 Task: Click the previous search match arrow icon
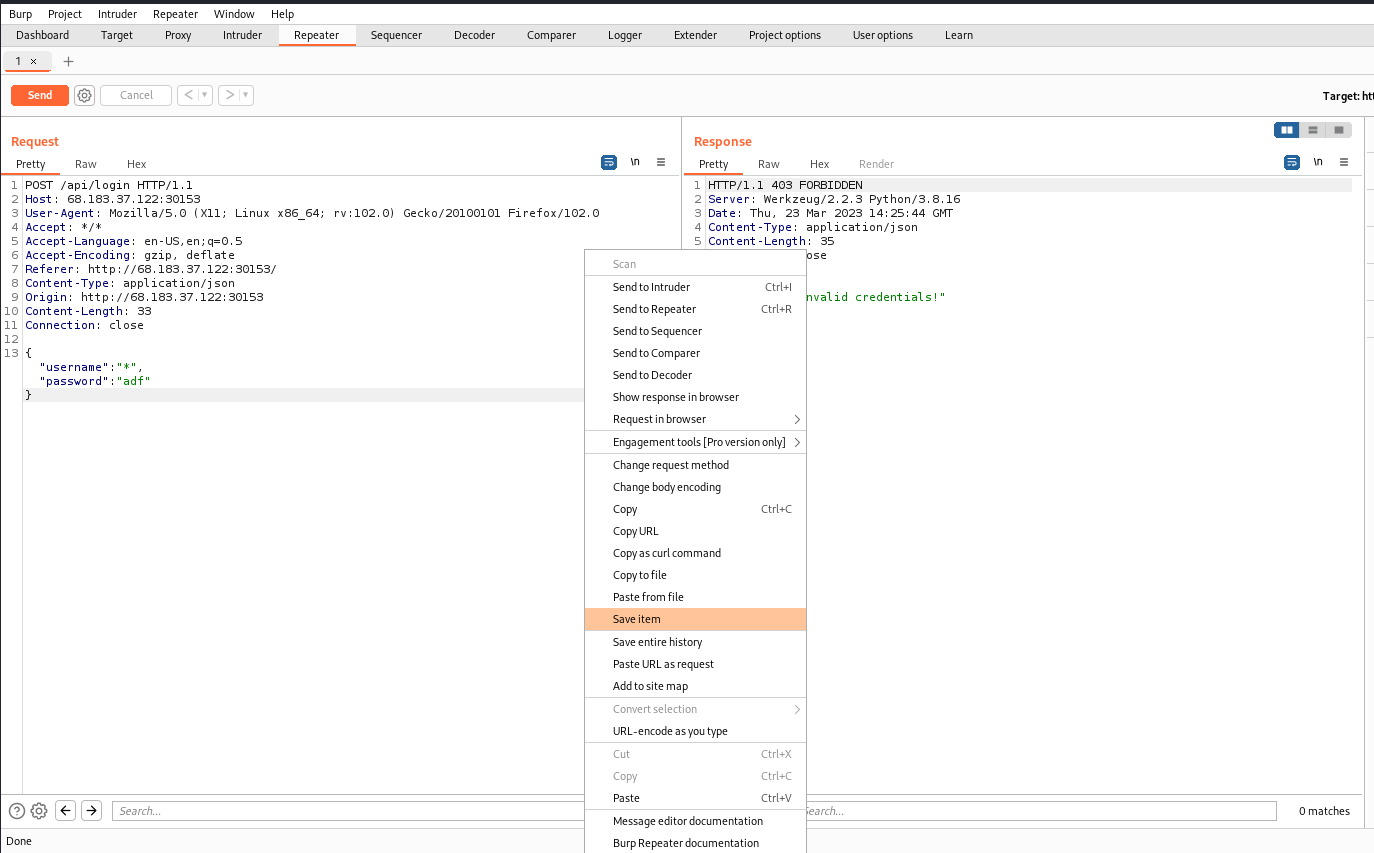click(65, 810)
